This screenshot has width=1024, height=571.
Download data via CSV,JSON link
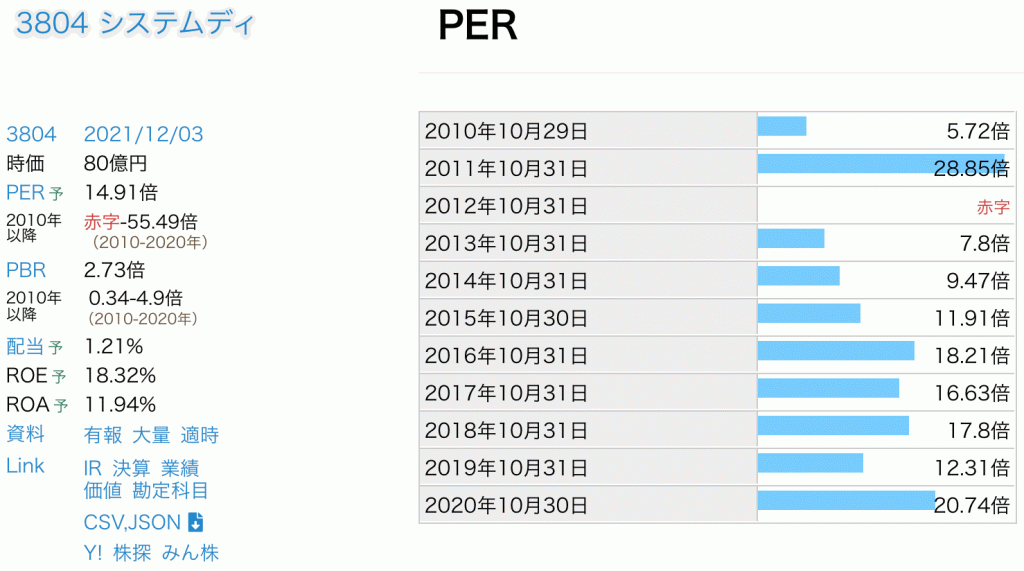tap(132, 522)
